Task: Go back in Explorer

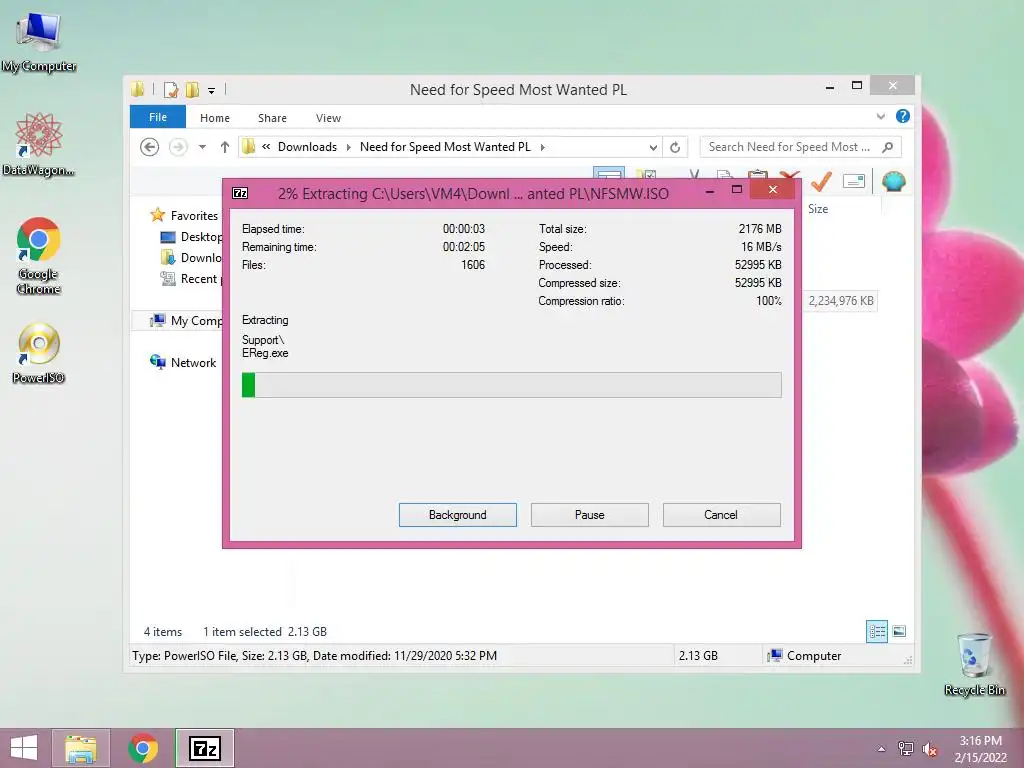Action: click(150, 147)
